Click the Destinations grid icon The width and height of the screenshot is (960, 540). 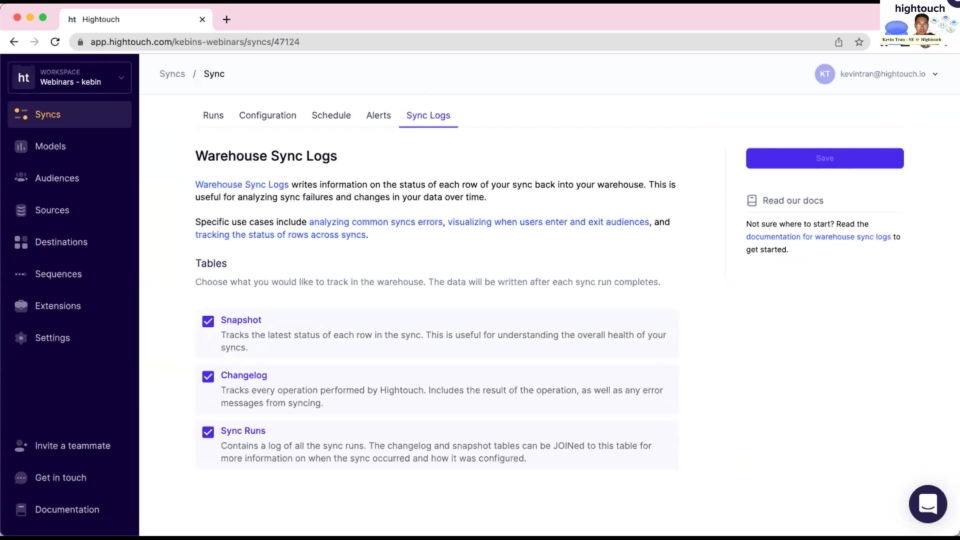point(21,242)
